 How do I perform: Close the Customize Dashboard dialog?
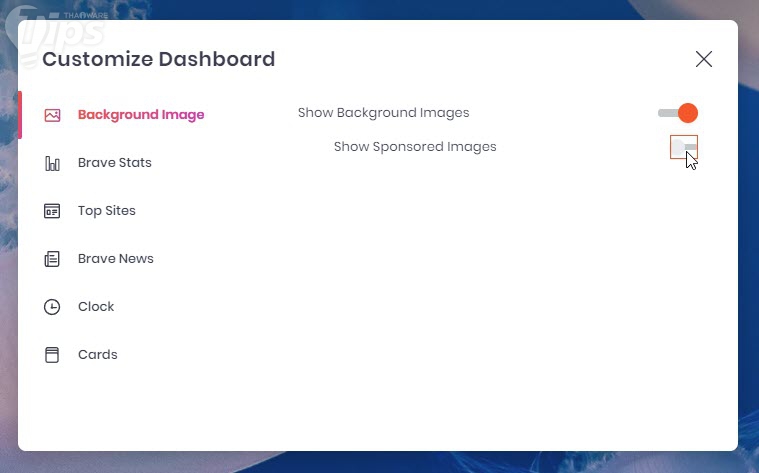pyautogui.click(x=703, y=59)
